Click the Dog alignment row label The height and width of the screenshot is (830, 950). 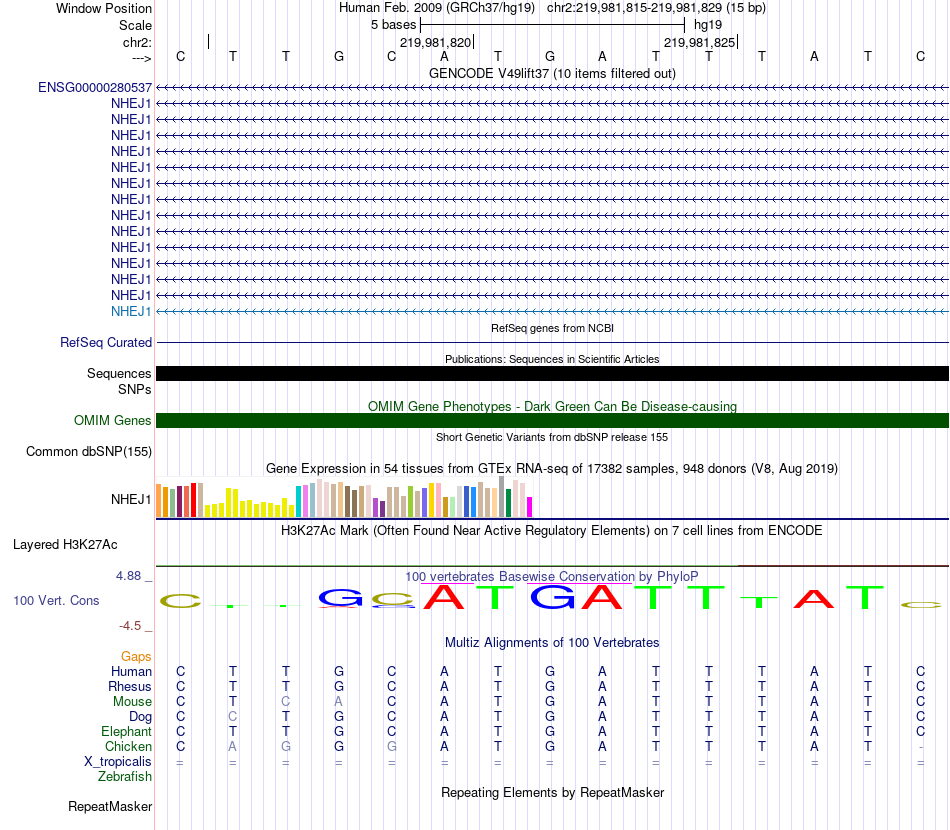pos(140,717)
